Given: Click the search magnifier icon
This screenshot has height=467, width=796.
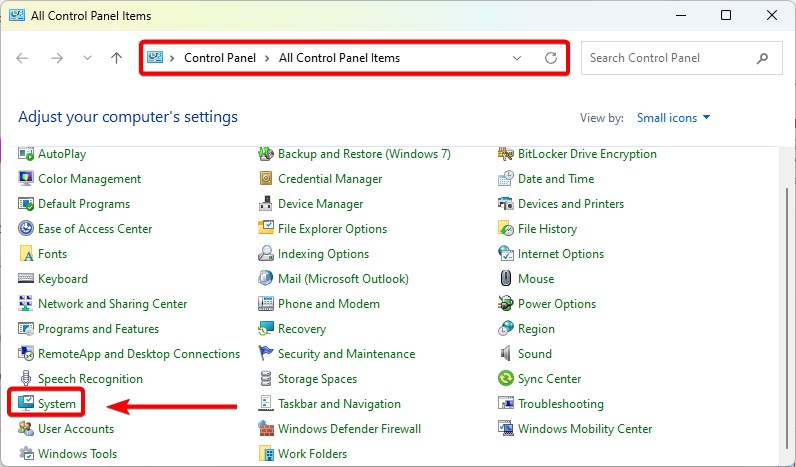Looking at the screenshot, I should [x=762, y=58].
